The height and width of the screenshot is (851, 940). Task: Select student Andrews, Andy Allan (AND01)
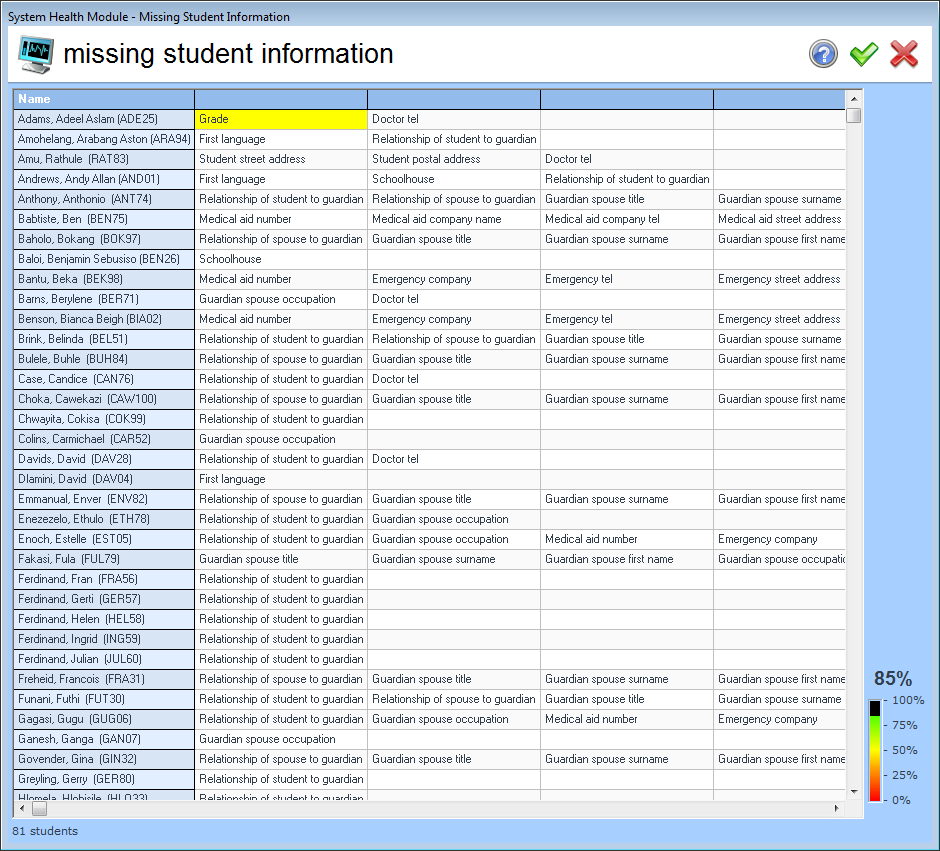tap(104, 179)
